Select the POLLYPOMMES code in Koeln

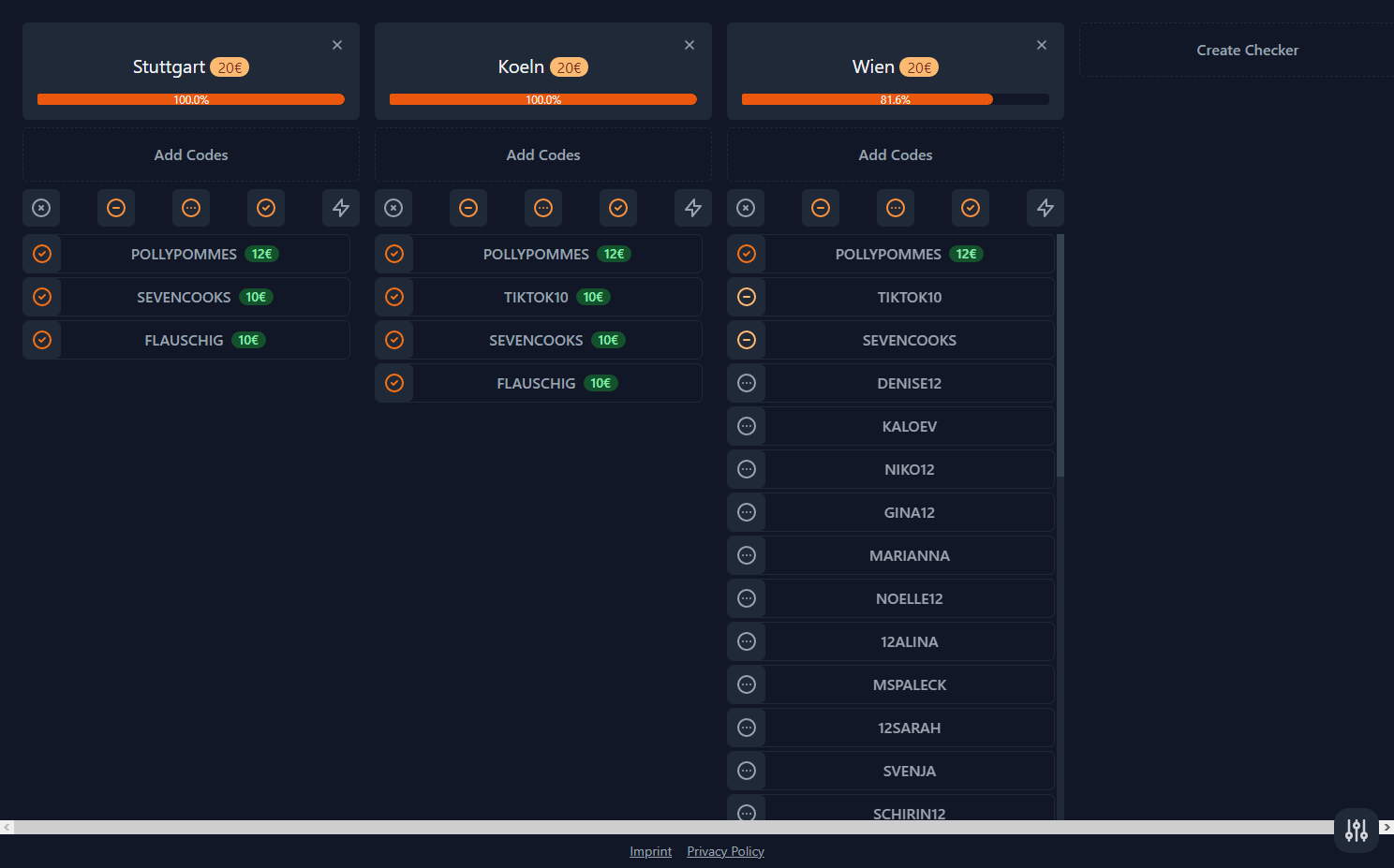(x=556, y=254)
